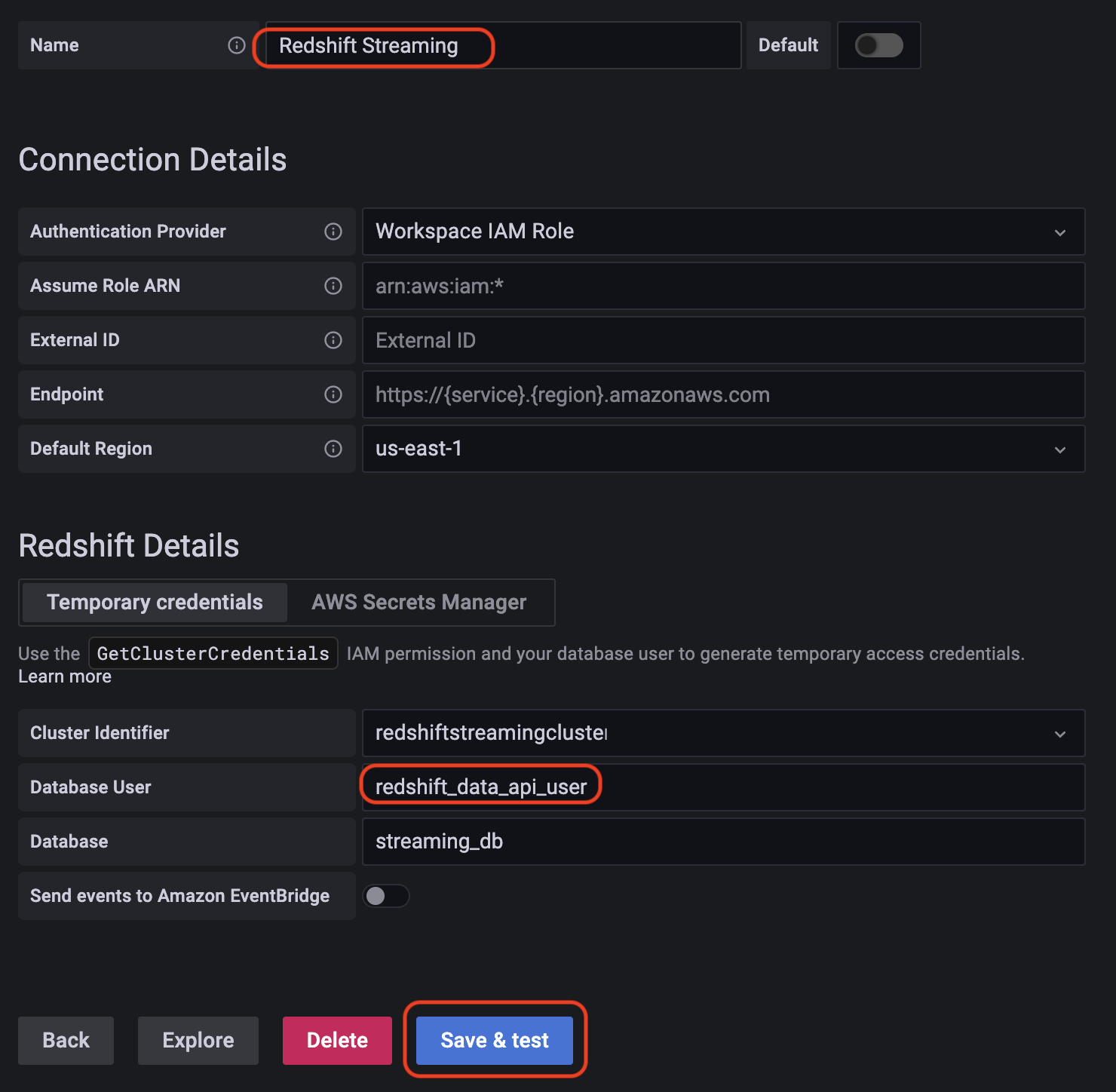
Task: Click the Back button
Action: [66, 1041]
